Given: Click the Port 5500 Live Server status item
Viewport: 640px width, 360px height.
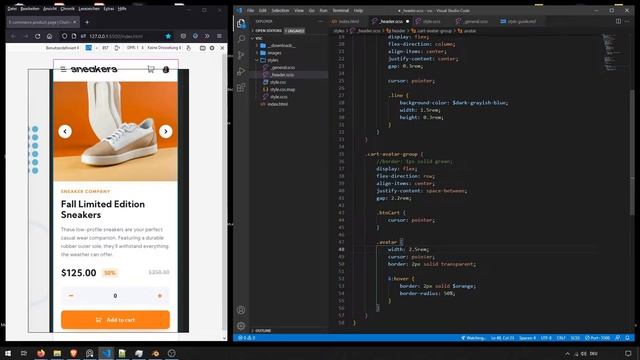Looking at the screenshot, I should click(598, 338).
